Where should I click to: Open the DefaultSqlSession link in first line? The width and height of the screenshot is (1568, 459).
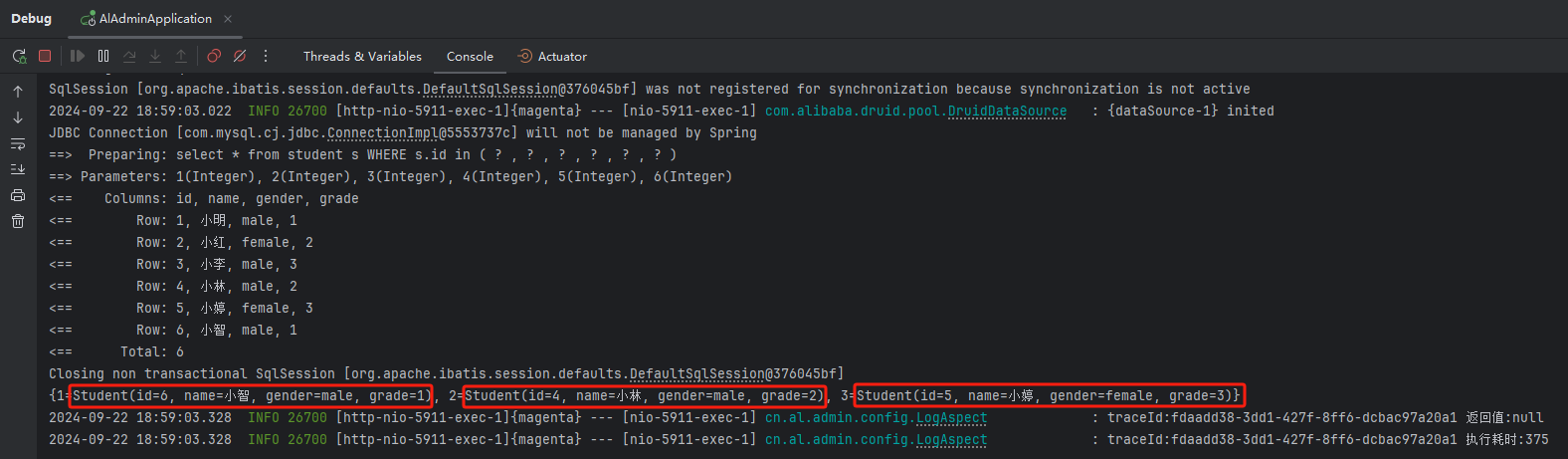click(x=490, y=90)
